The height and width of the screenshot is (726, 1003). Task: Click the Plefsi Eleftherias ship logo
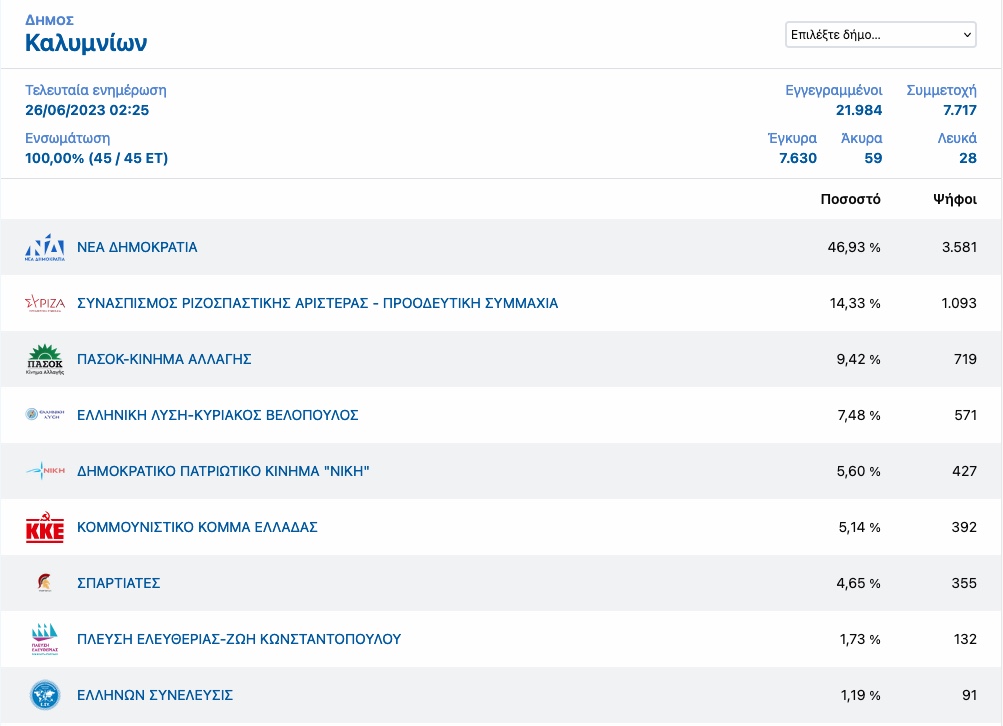point(45,639)
